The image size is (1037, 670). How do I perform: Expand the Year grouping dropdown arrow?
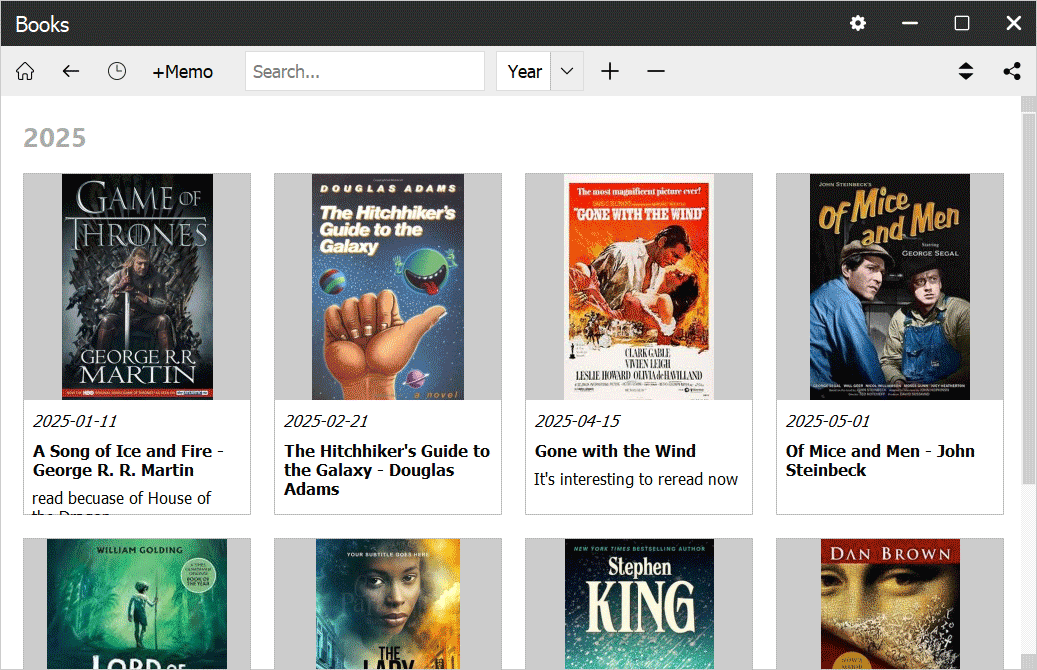[x=567, y=71]
